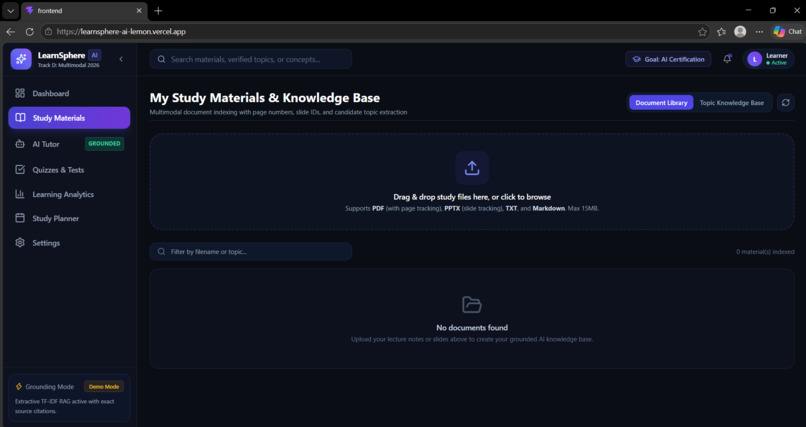The width and height of the screenshot is (806, 427).
Task: Click the GROUNDED badge next to AI Tutor
Action: (104, 144)
